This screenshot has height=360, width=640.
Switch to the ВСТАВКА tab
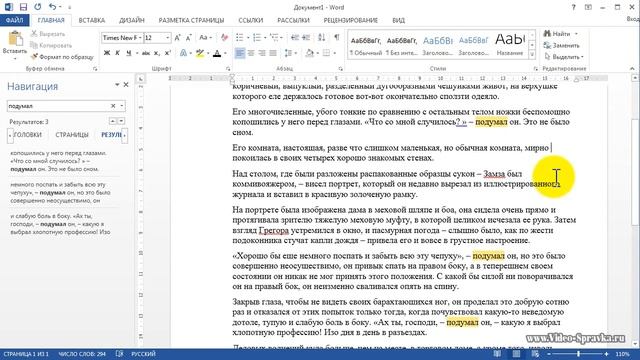point(92,20)
